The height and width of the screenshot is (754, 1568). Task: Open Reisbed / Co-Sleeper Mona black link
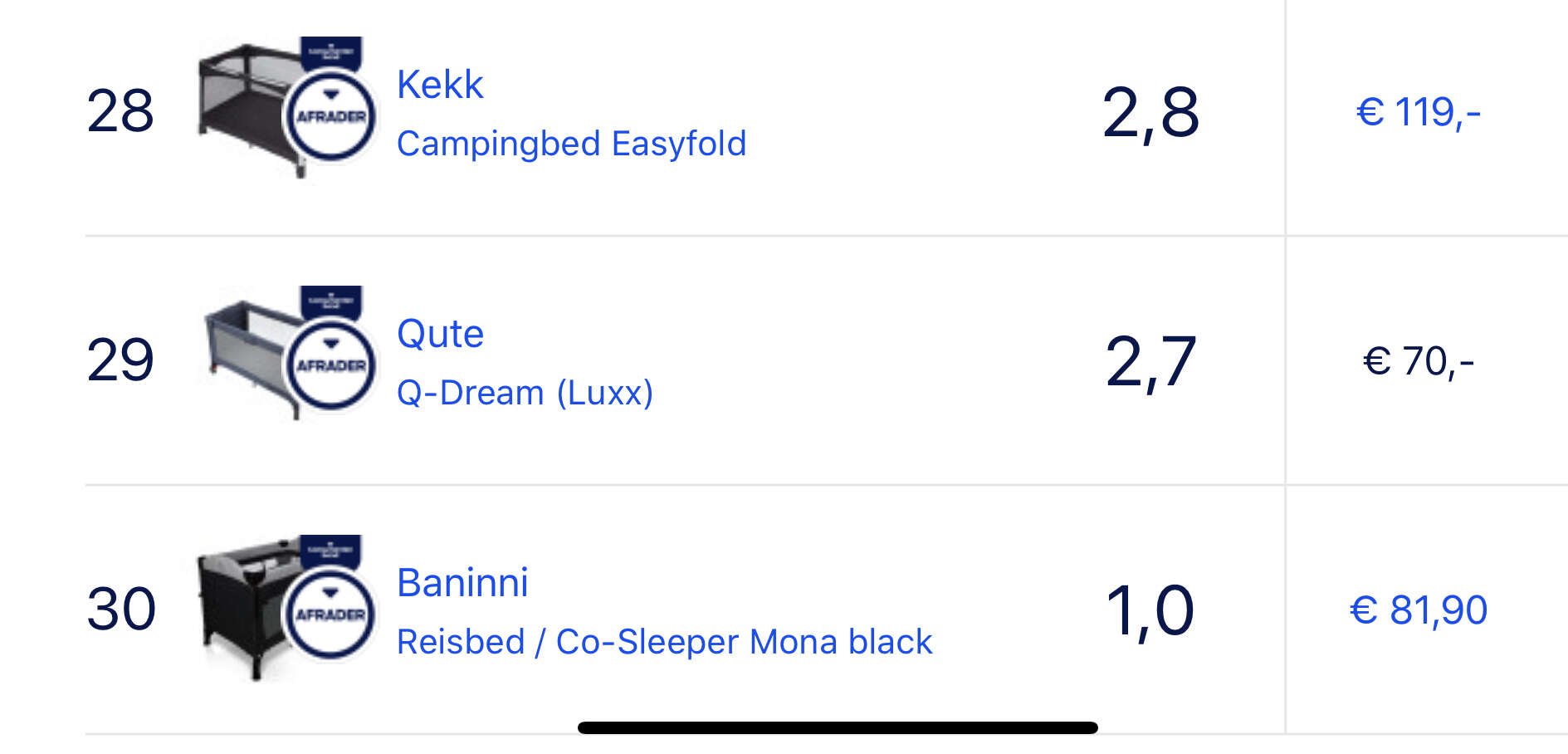[664, 642]
